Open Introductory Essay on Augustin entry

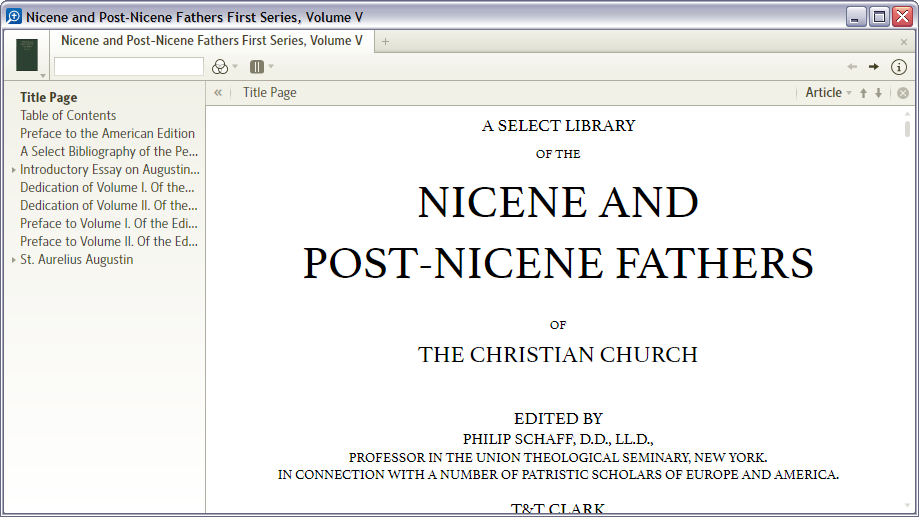[110, 169]
